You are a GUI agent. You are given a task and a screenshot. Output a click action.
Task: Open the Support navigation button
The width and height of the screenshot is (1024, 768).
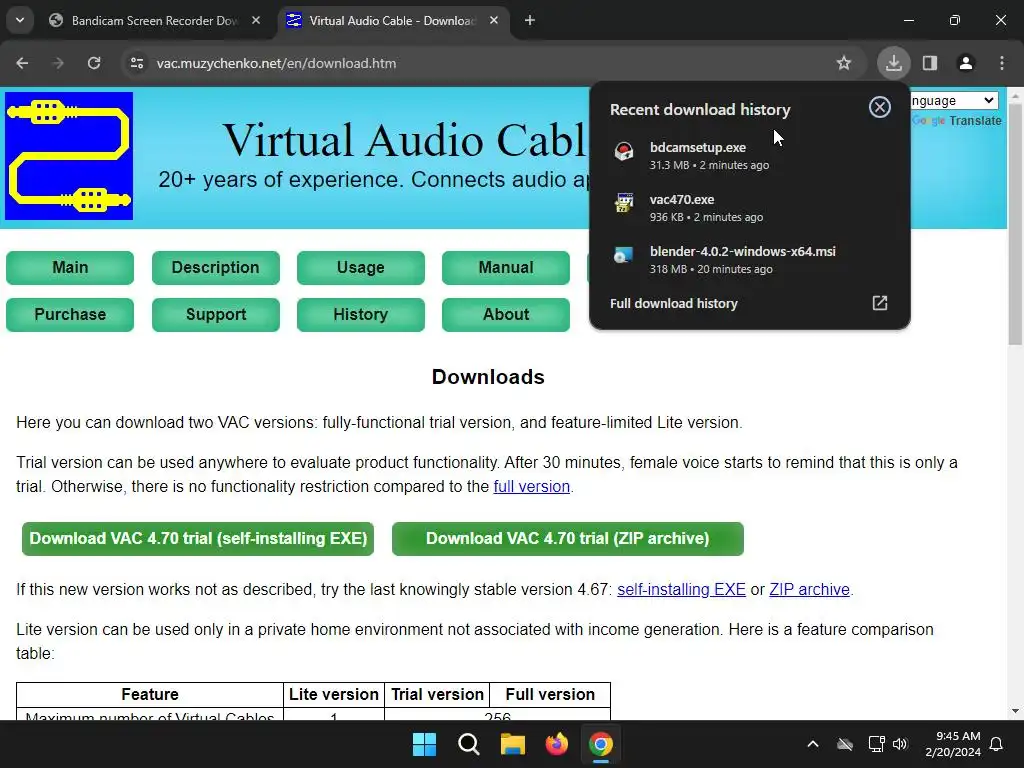(216, 315)
